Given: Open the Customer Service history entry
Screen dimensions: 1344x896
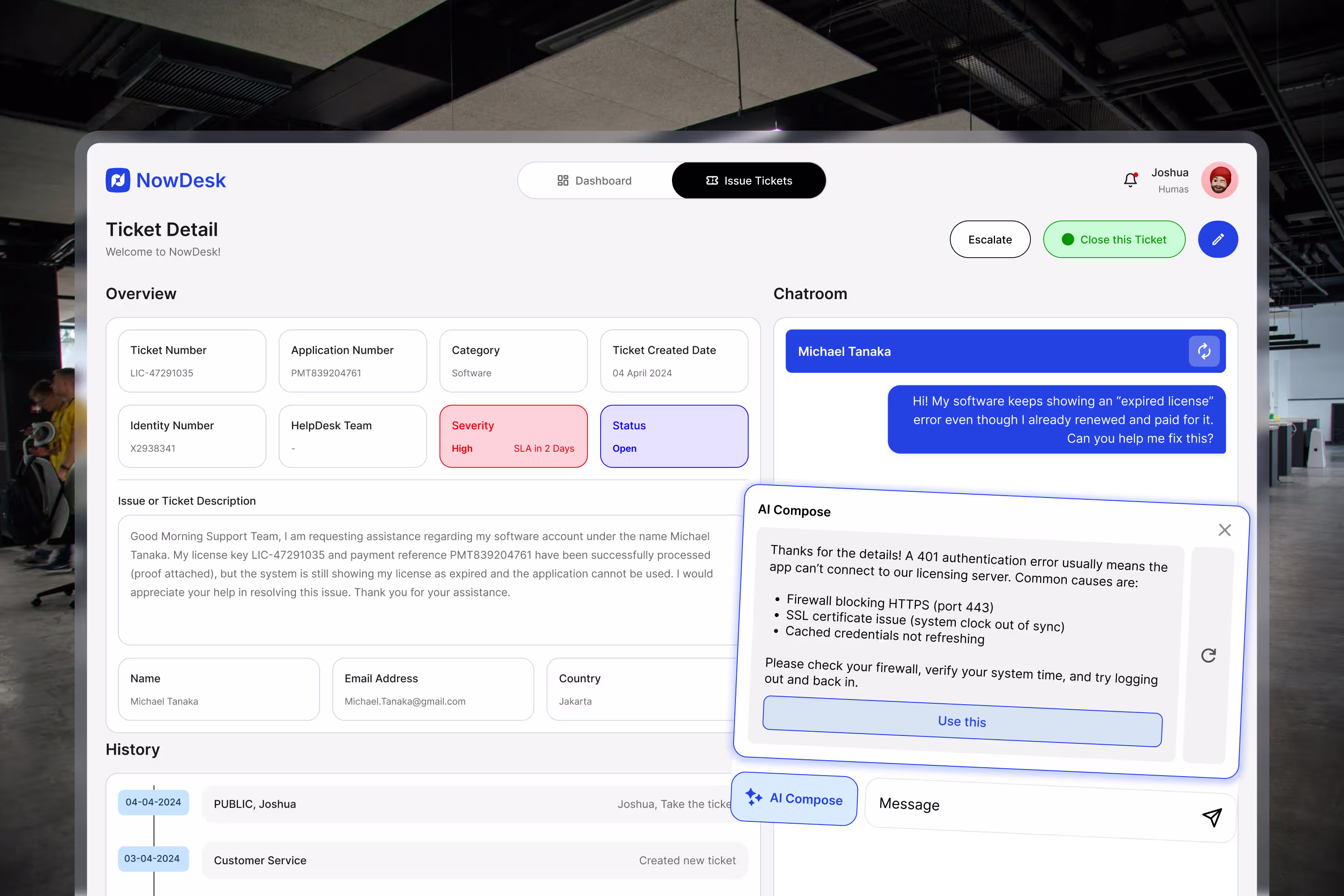Looking at the screenshot, I should tap(475, 861).
